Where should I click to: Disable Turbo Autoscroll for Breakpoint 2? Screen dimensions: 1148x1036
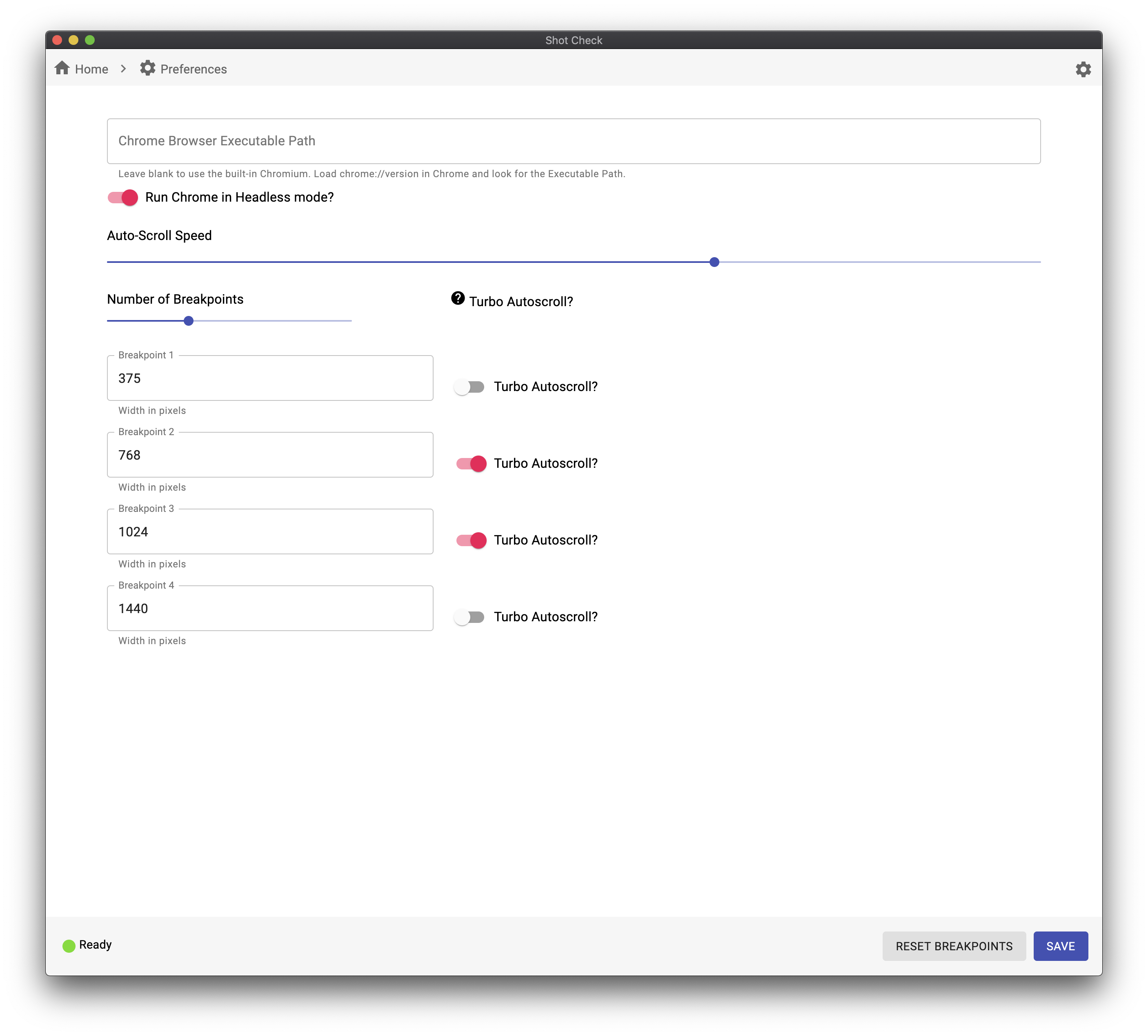coord(471,464)
